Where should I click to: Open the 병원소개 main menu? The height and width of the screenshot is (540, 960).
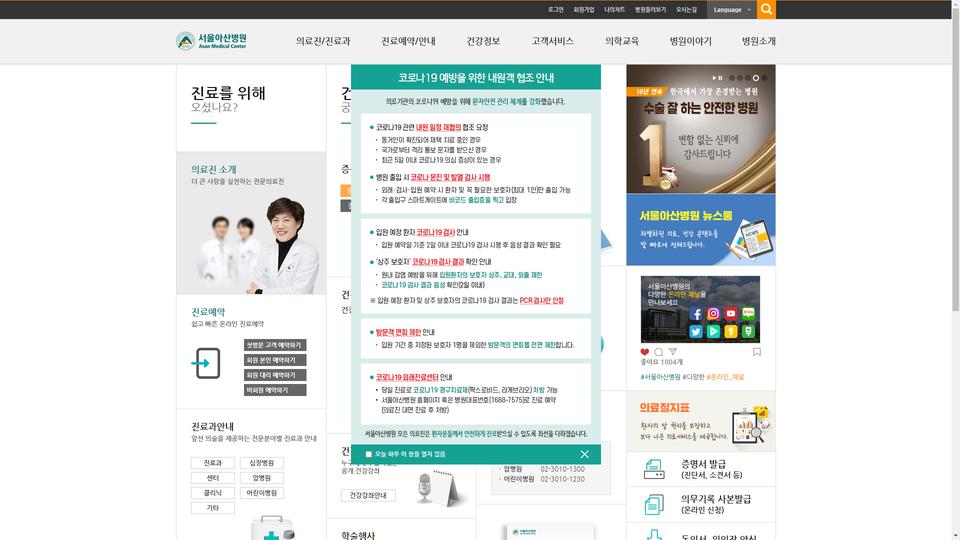point(759,41)
